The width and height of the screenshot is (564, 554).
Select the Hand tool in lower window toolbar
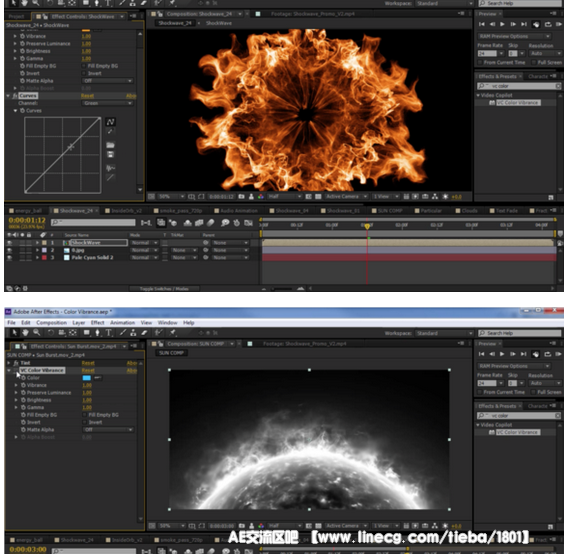25,332
